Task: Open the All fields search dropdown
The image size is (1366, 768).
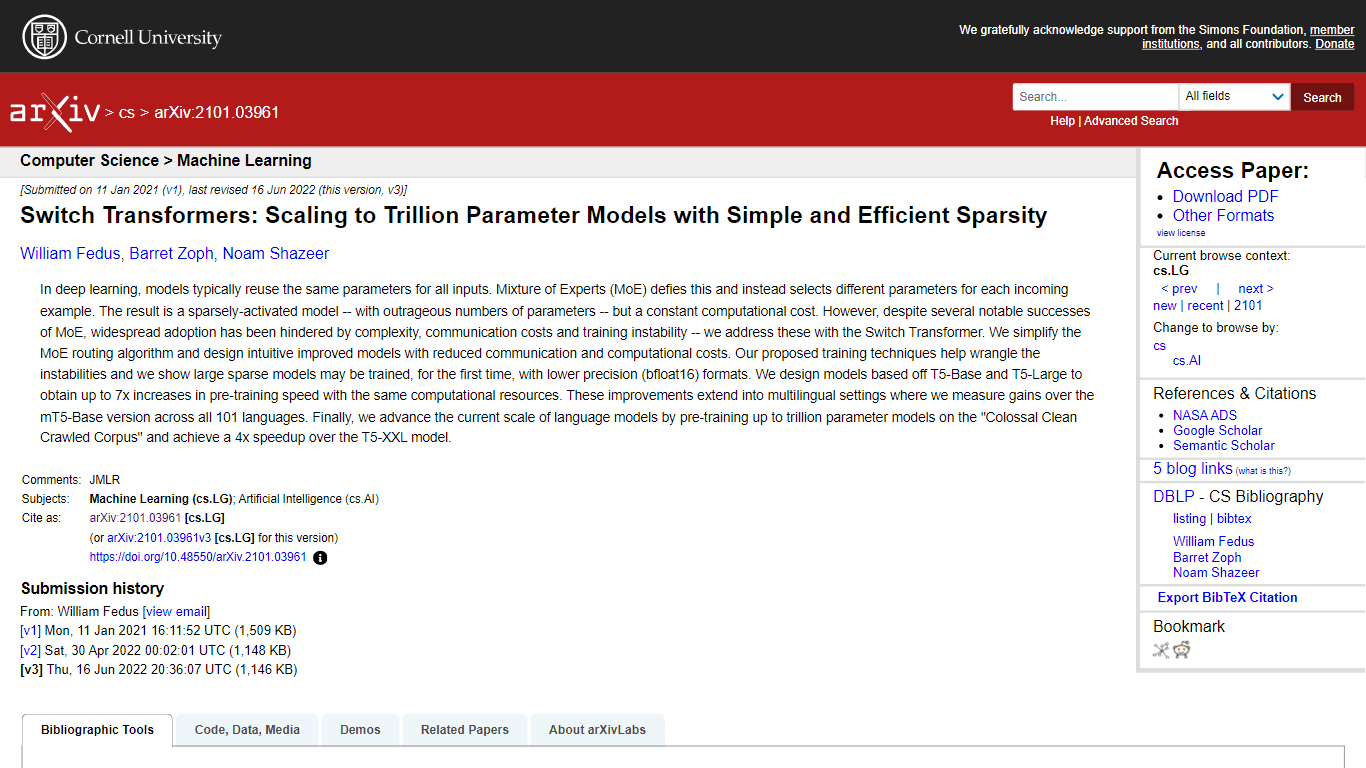Action: pyautogui.click(x=1235, y=97)
